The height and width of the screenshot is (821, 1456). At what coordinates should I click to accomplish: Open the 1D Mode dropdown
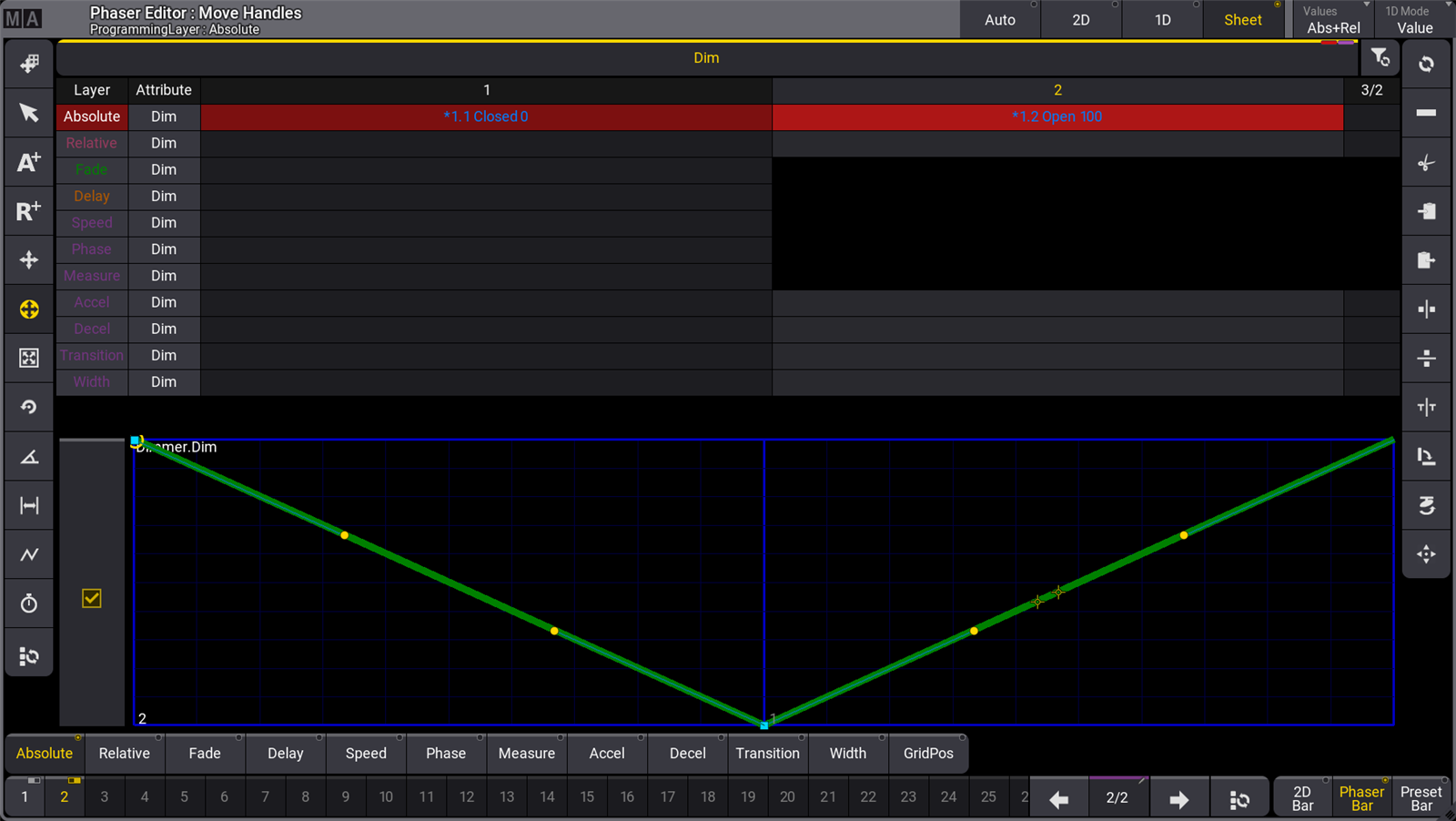[1414, 20]
